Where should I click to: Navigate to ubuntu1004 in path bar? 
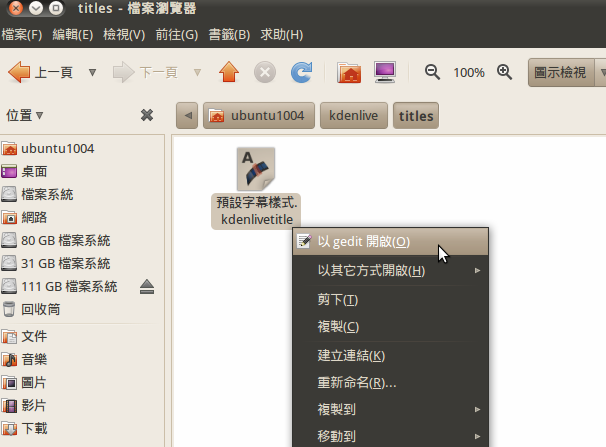tap(259, 115)
